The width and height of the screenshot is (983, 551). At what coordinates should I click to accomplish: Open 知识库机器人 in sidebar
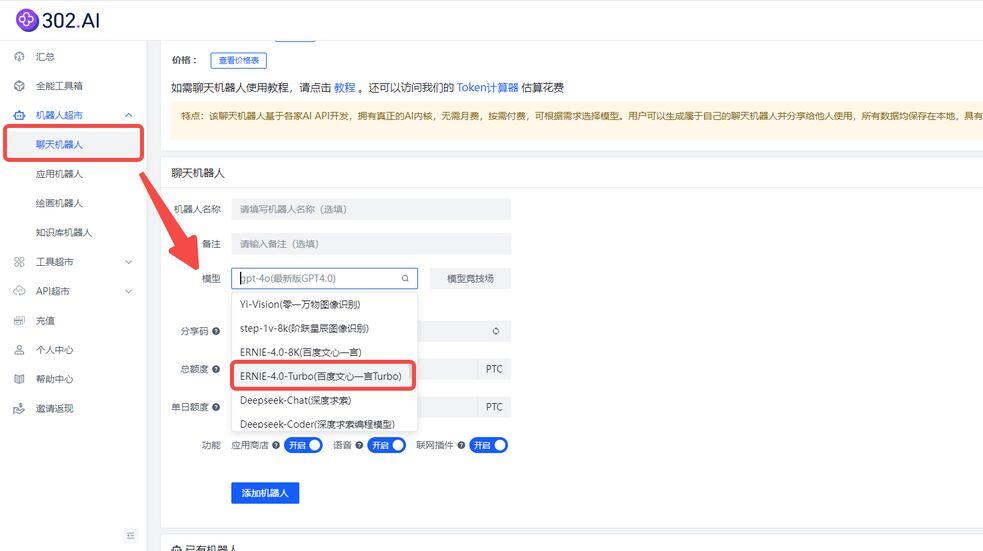point(64,233)
